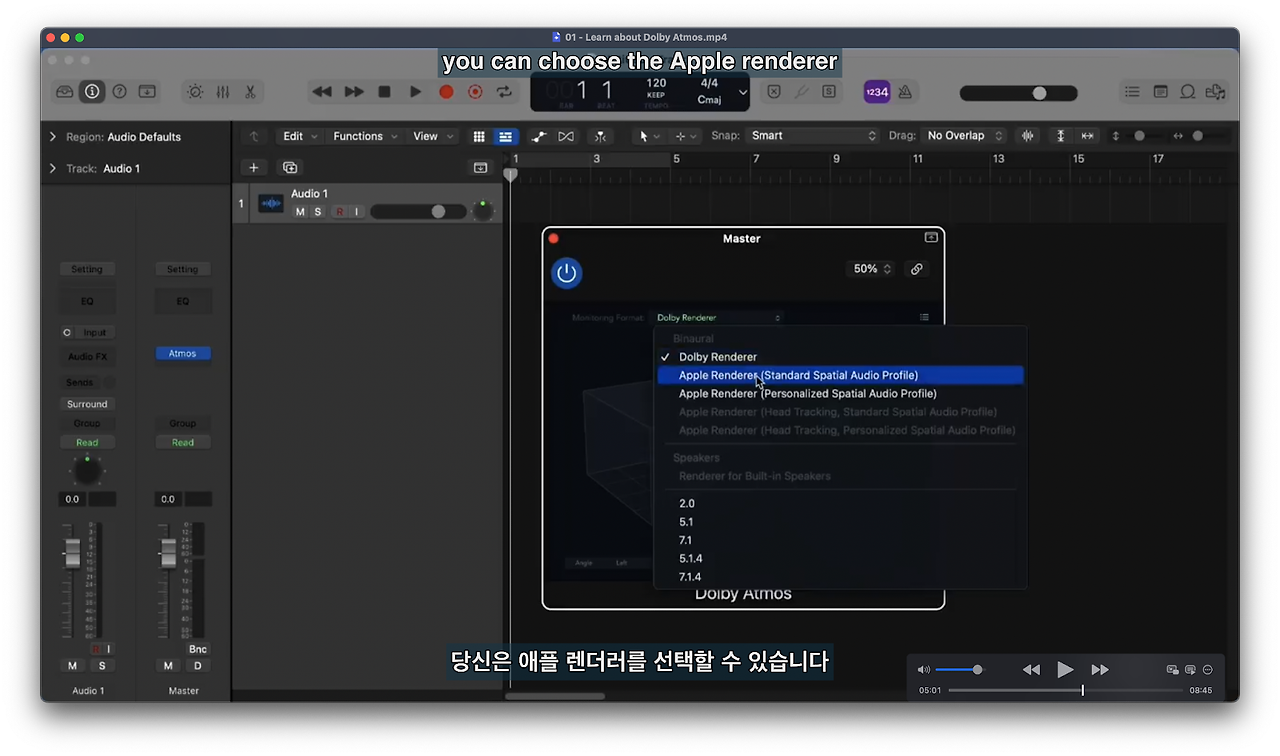The image size is (1280, 756).
Task: Toggle the purple Count-in 1234 button
Action: click(x=876, y=91)
